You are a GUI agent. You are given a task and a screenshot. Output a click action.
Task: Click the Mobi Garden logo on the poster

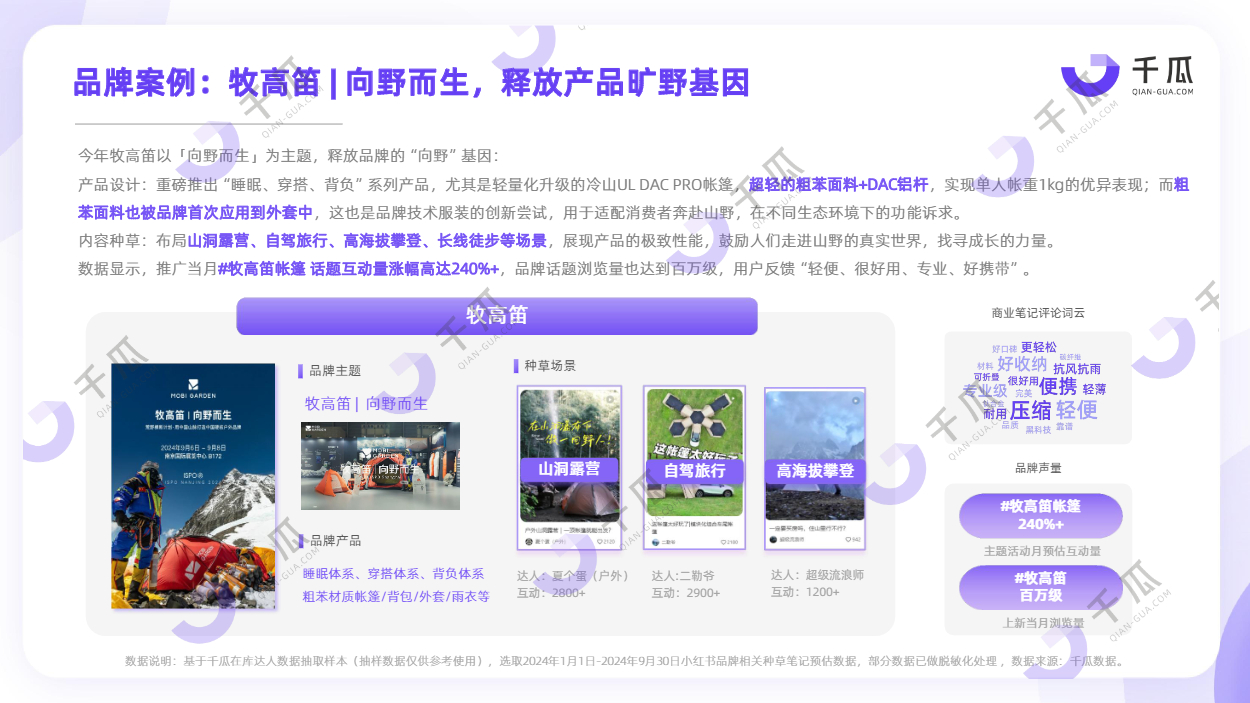tap(194, 386)
